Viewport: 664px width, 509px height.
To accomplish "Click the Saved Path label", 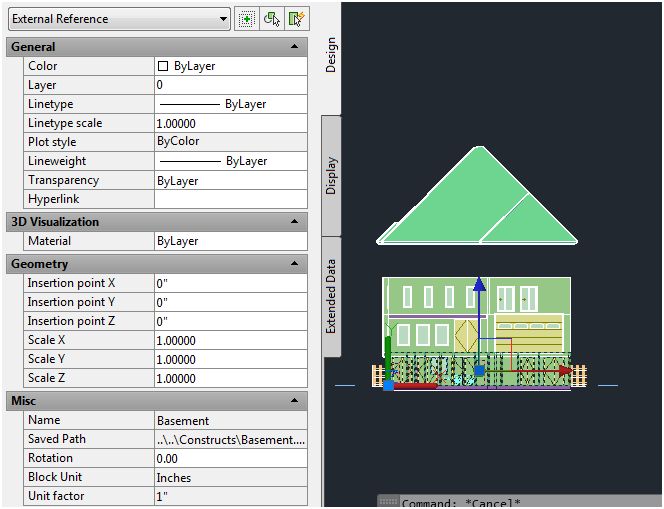I will click(57, 439).
